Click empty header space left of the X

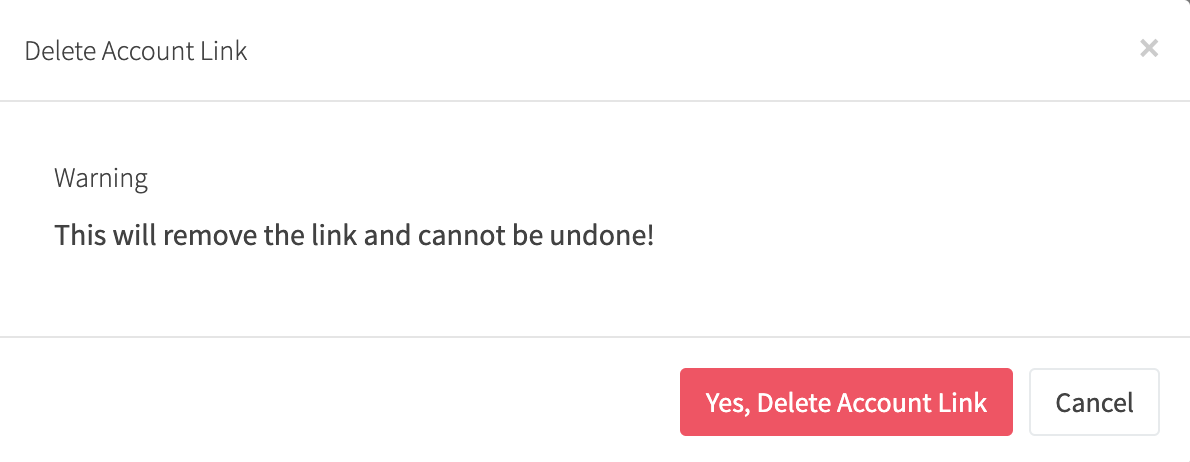[x=700, y=50]
